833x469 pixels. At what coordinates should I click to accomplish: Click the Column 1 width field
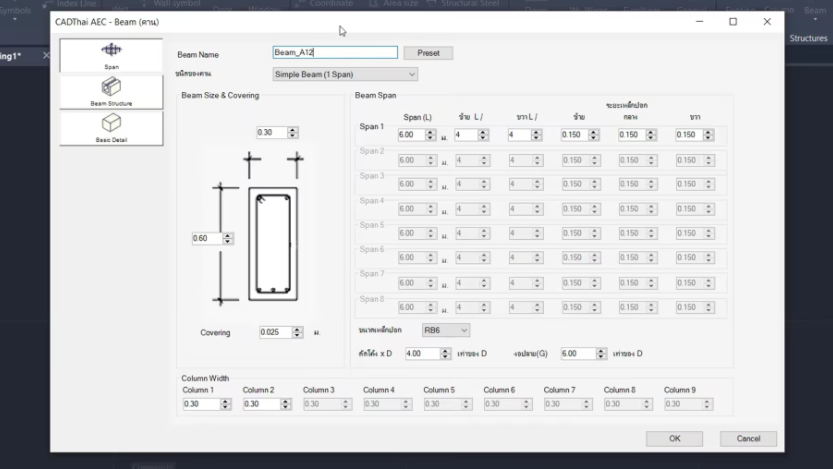coord(201,404)
